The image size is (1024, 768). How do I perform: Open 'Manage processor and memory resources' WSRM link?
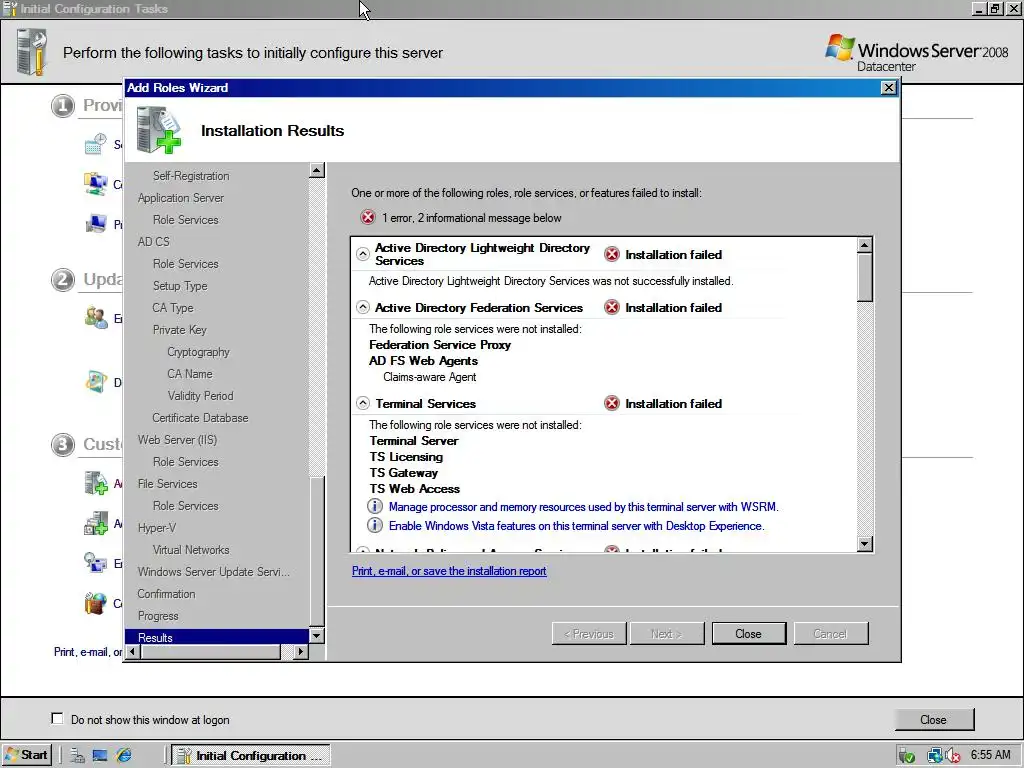click(583, 506)
